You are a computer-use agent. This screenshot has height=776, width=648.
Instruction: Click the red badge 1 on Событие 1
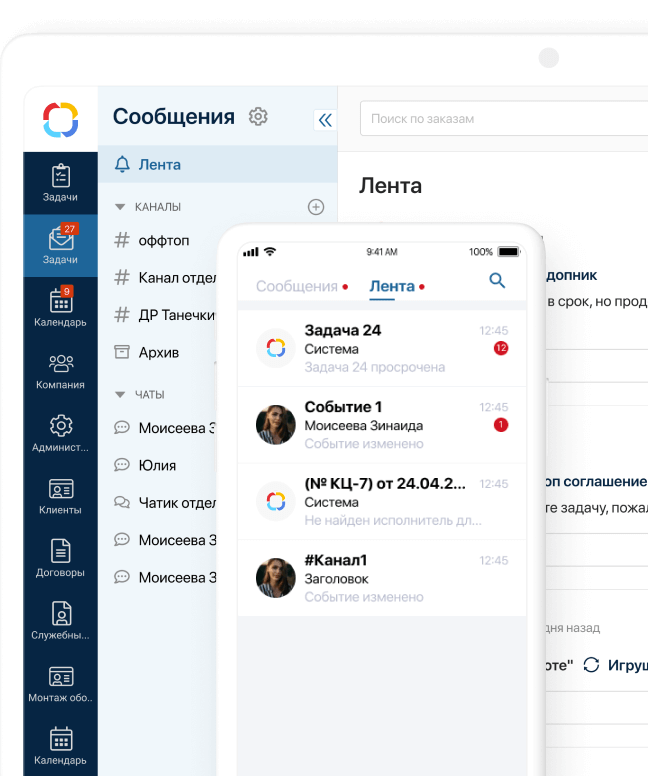click(x=501, y=425)
